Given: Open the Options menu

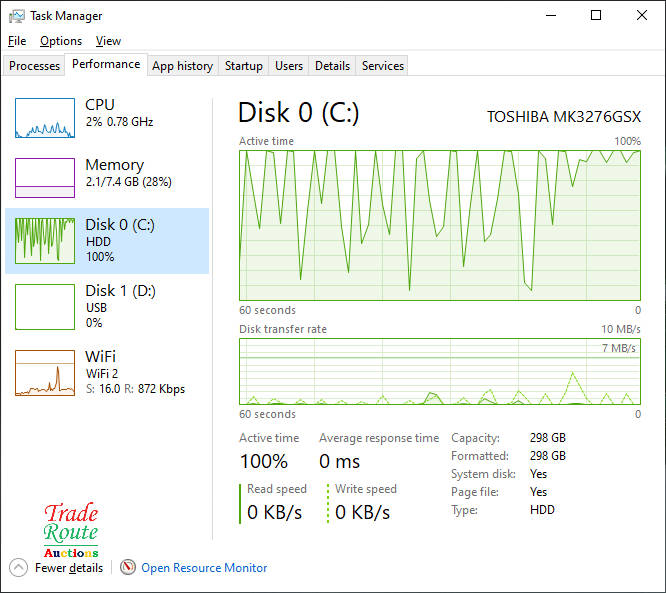Looking at the screenshot, I should point(61,41).
